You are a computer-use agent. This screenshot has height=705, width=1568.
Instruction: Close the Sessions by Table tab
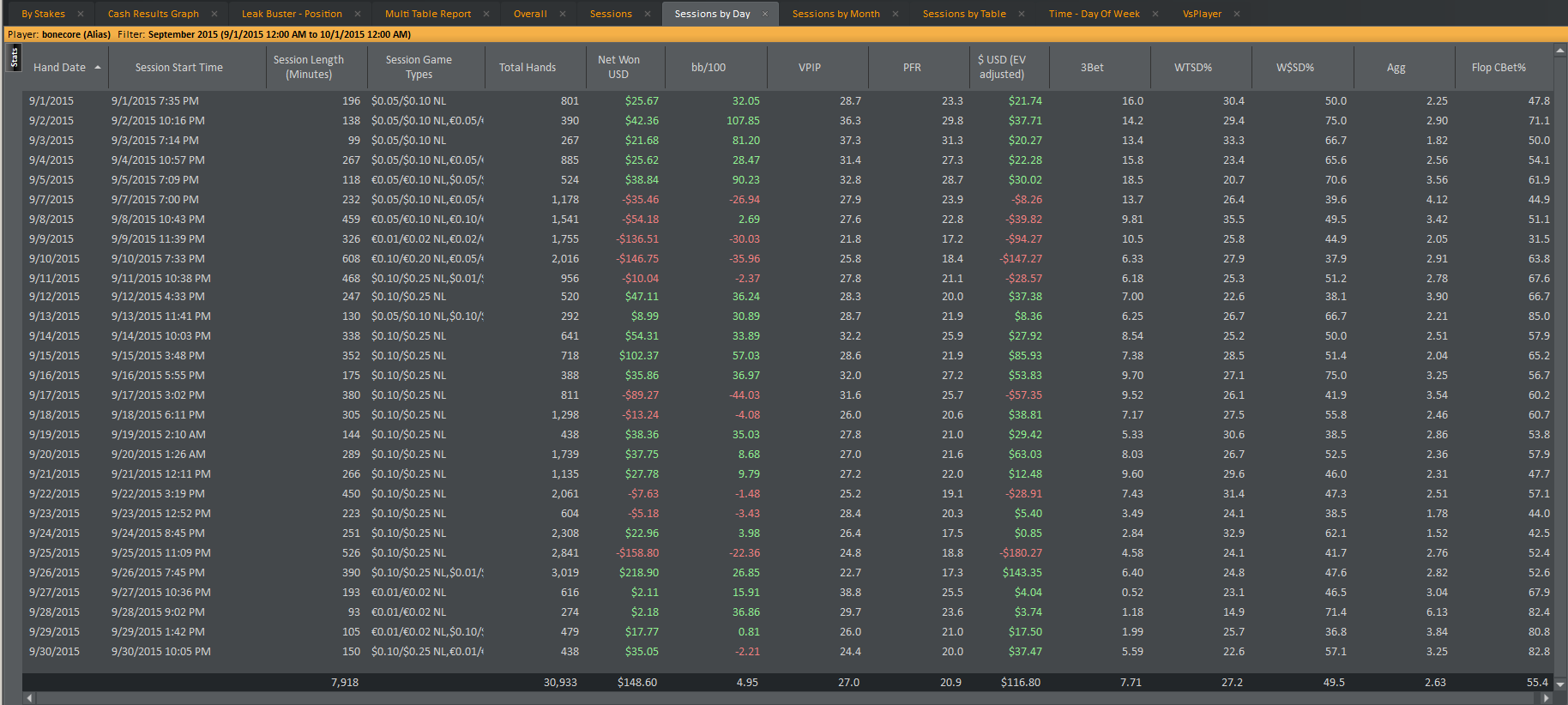pos(1022,14)
